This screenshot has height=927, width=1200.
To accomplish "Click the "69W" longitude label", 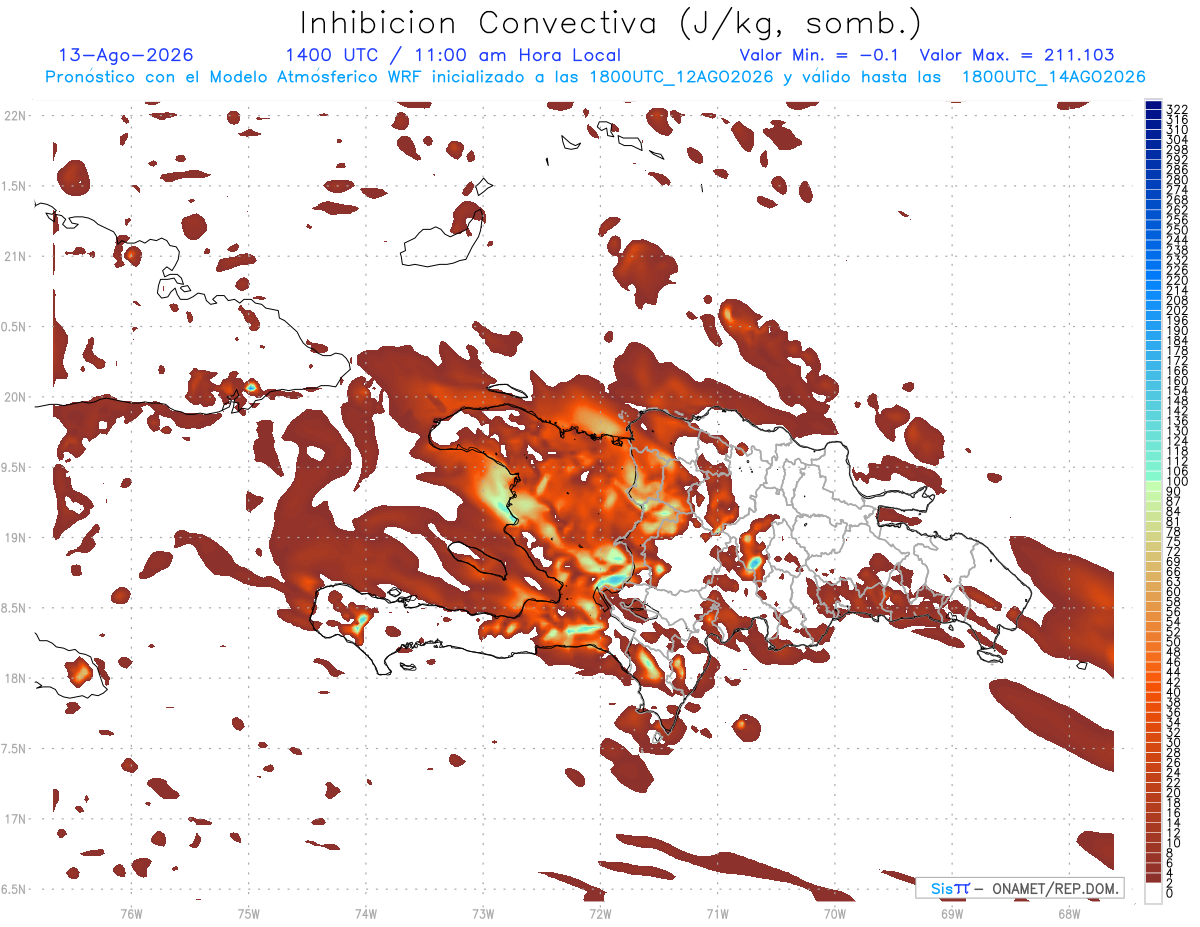I will point(951,913).
